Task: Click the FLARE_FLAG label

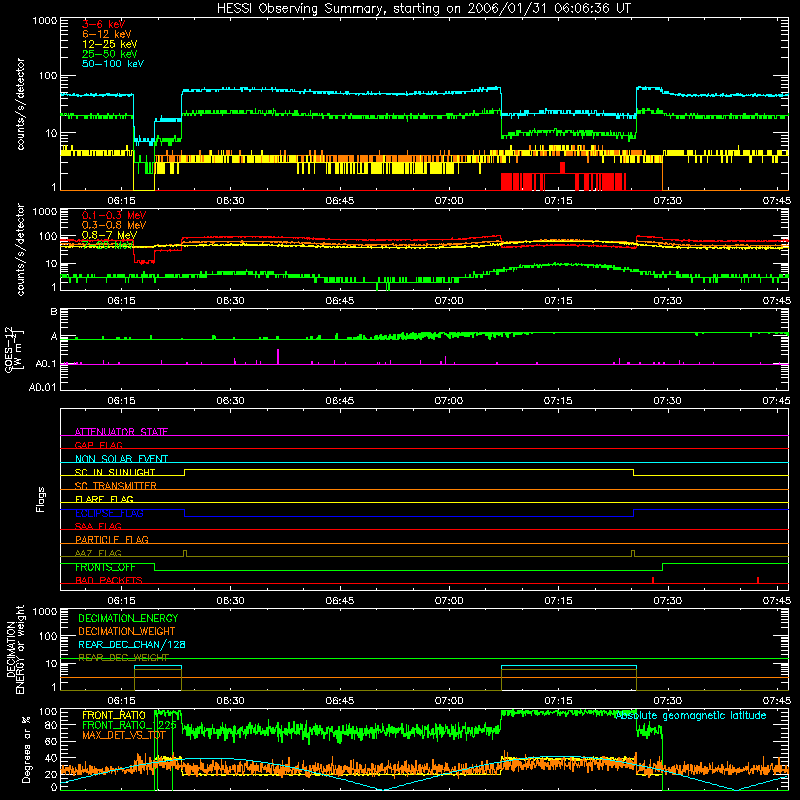Action: (x=104, y=499)
